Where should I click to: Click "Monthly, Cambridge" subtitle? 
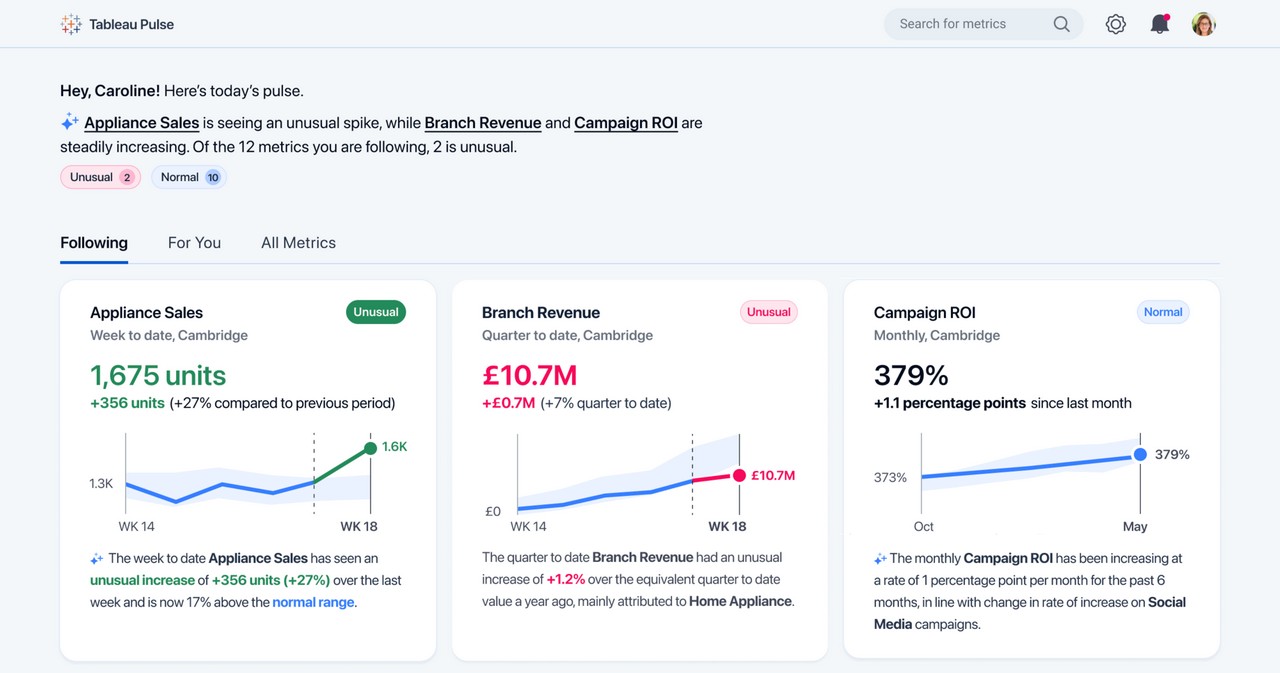tap(937, 336)
